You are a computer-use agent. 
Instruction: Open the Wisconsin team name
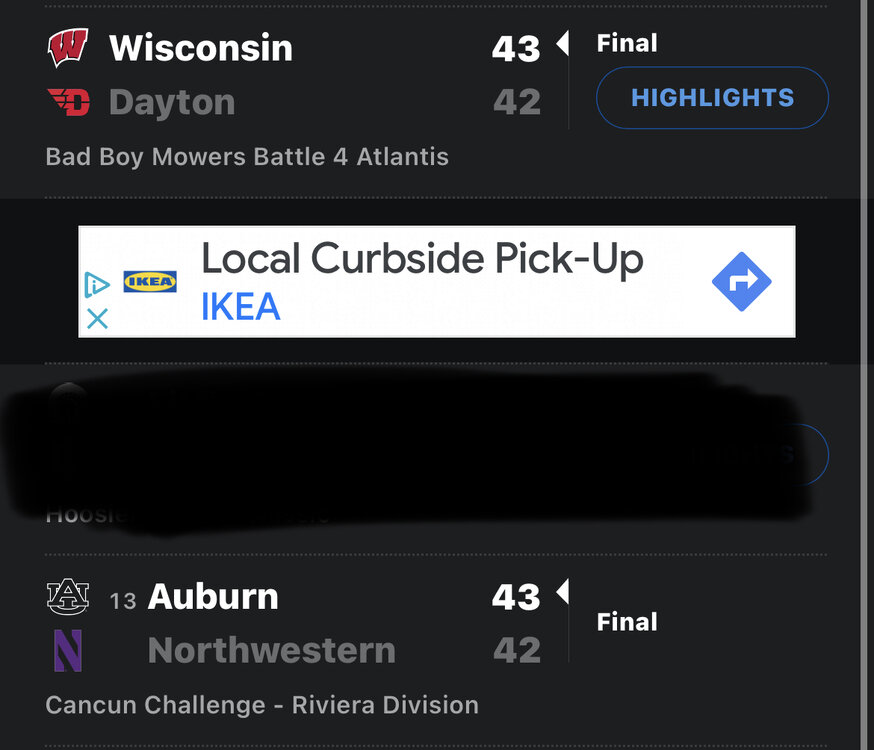tap(201, 47)
